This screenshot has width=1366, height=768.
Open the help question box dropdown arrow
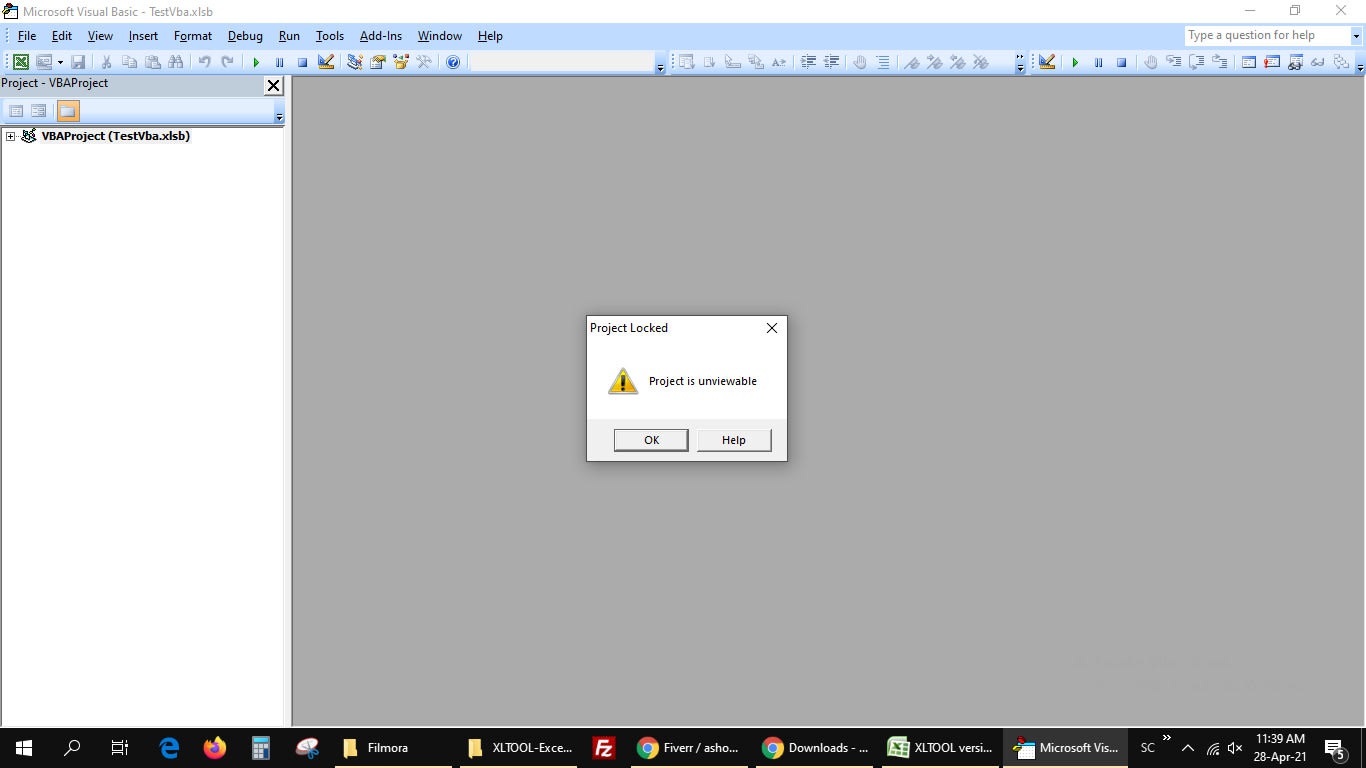(1357, 36)
